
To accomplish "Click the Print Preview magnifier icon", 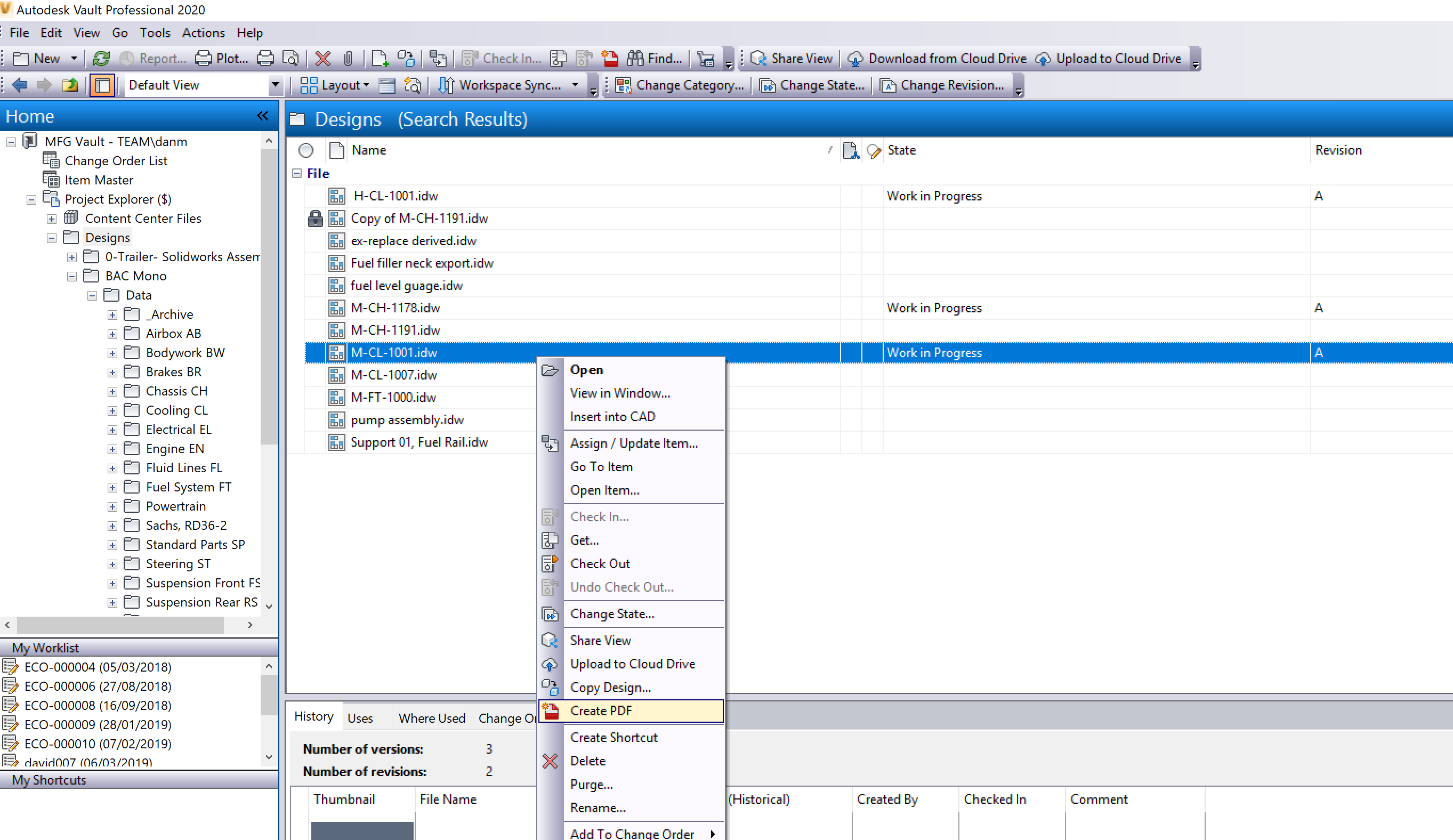I will pos(290,58).
